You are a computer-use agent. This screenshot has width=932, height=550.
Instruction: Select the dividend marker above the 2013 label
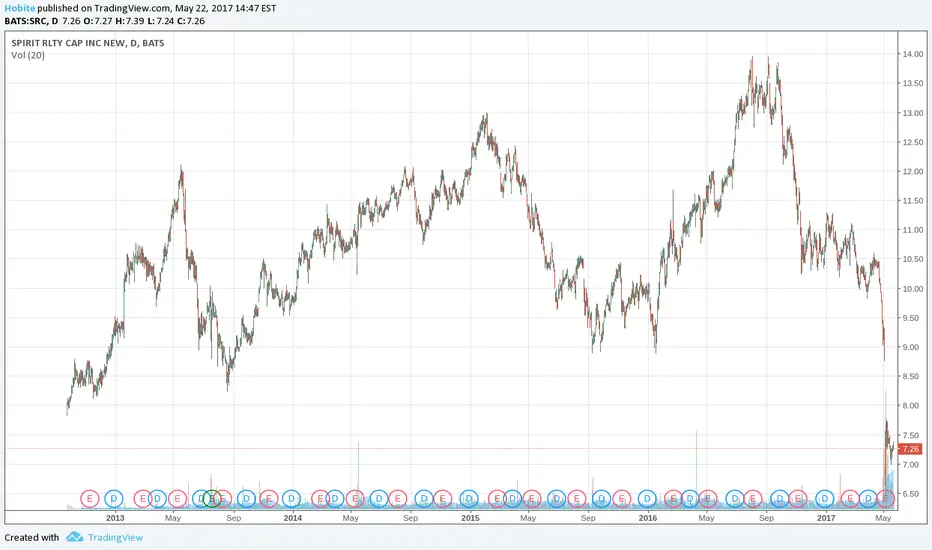(114, 498)
